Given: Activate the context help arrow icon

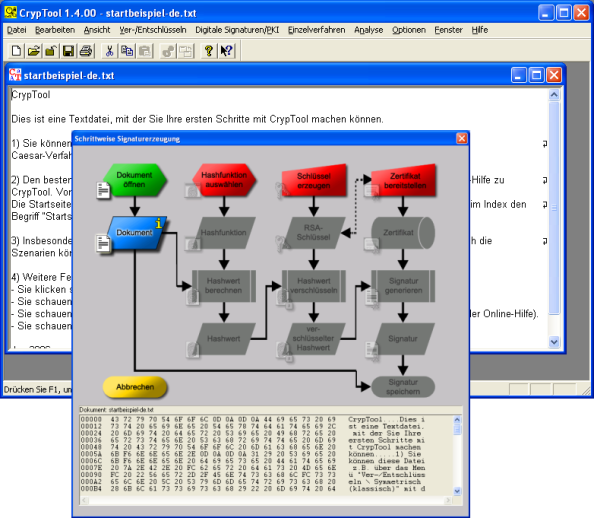Looking at the screenshot, I should coord(227,51).
